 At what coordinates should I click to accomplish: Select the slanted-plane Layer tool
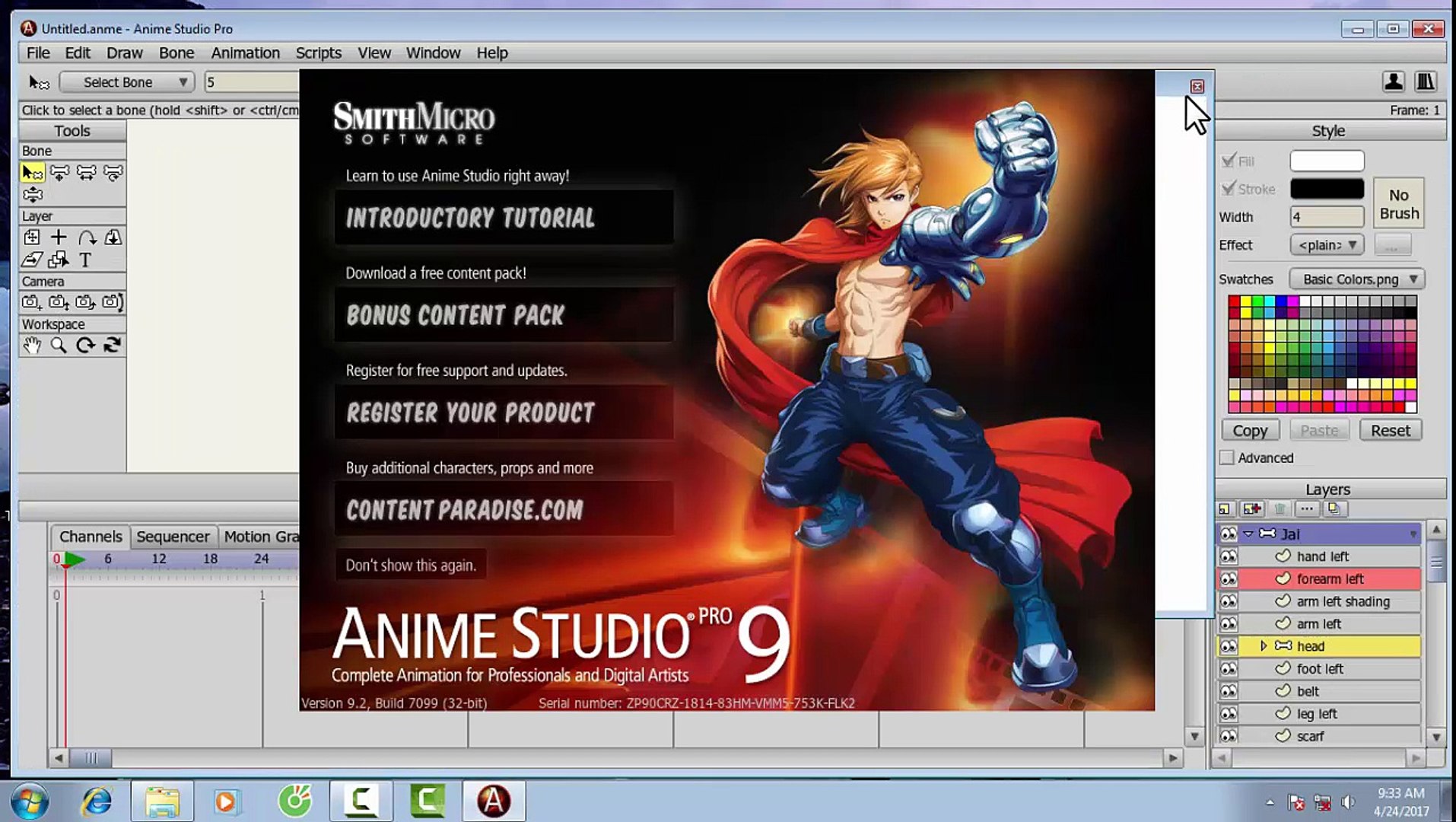32,260
